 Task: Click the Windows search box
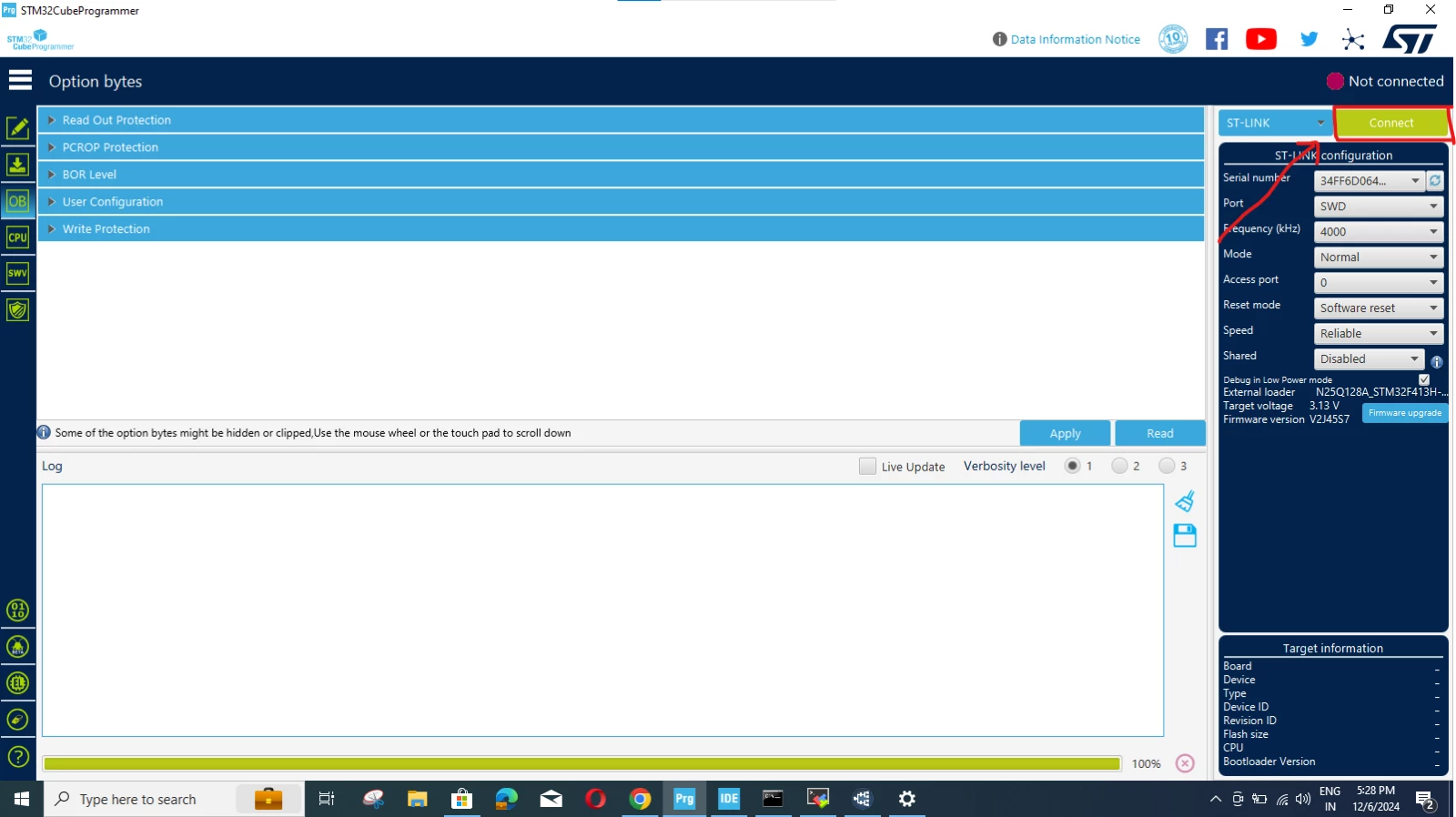point(174,799)
